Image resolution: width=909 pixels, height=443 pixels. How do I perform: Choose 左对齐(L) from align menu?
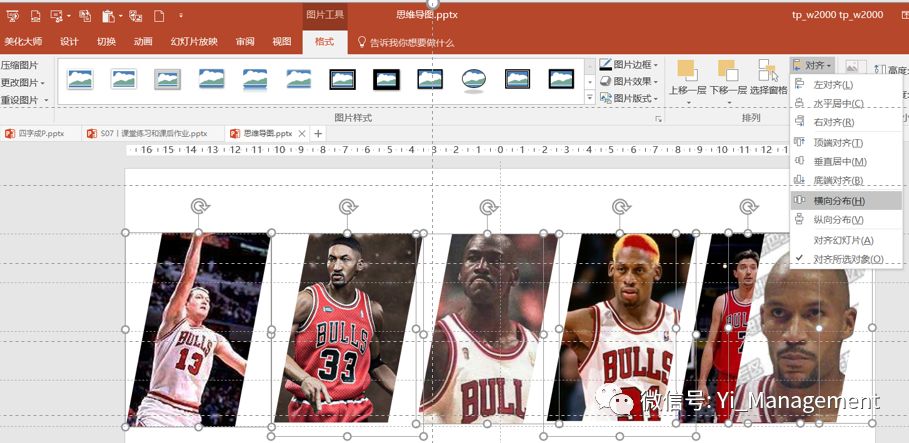click(845, 85)
